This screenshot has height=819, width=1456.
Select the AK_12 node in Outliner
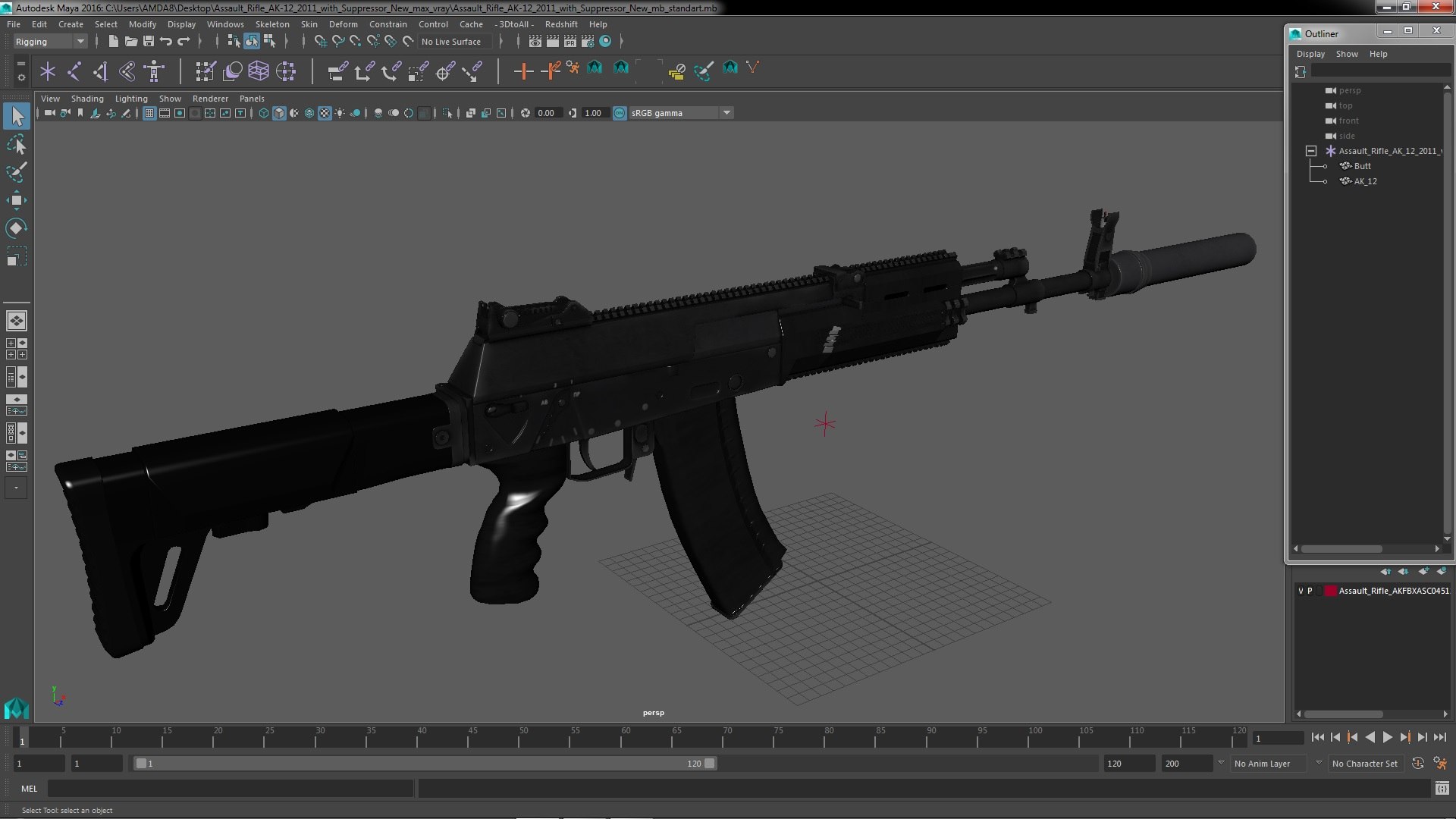(1365, 181)
